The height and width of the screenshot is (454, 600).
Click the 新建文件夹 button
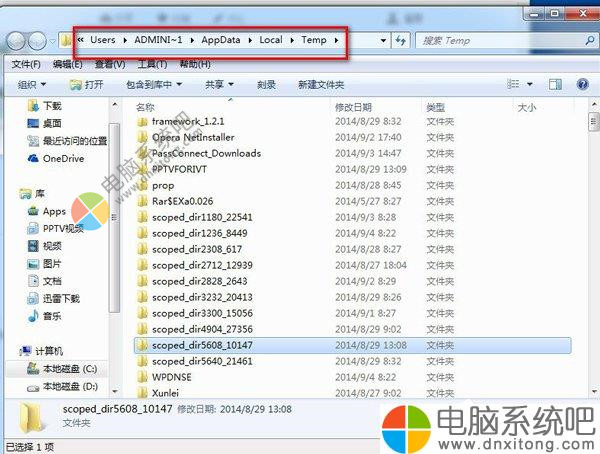[x=320, y=85]
